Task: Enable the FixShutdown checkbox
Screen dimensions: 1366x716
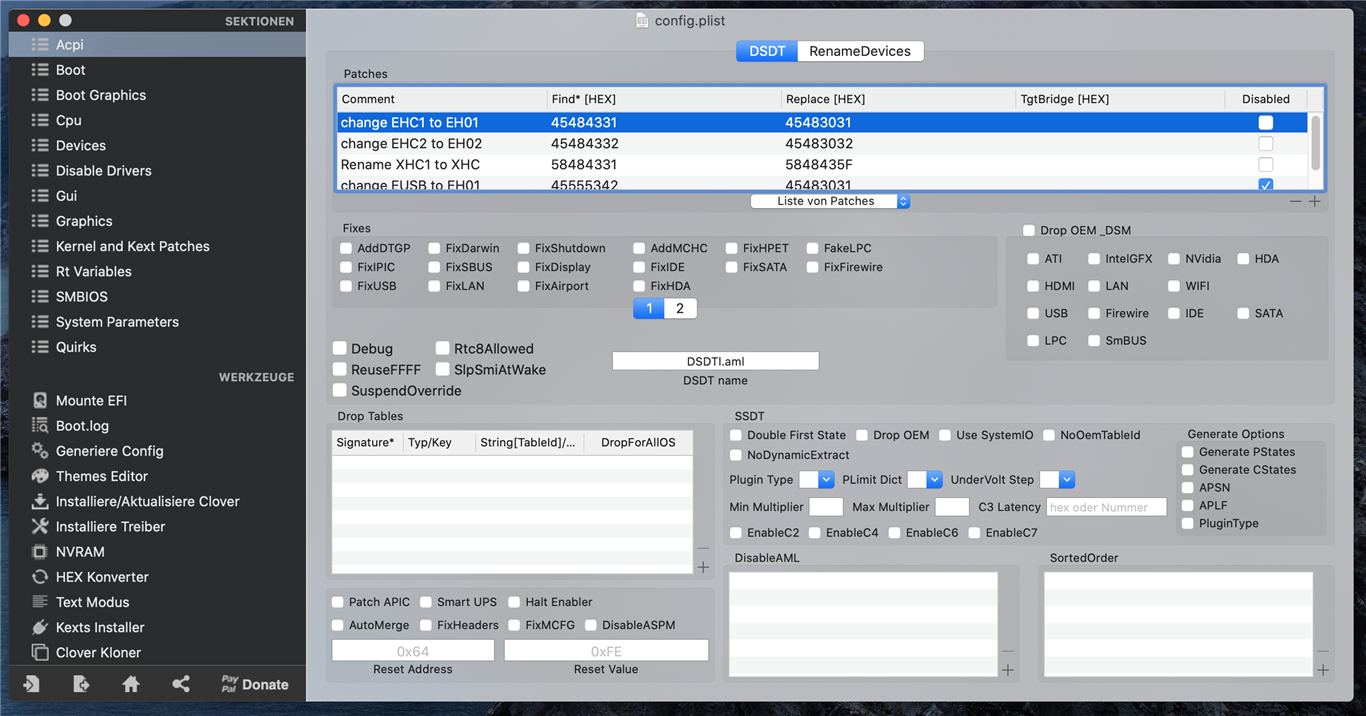Action: pos(524,248)
